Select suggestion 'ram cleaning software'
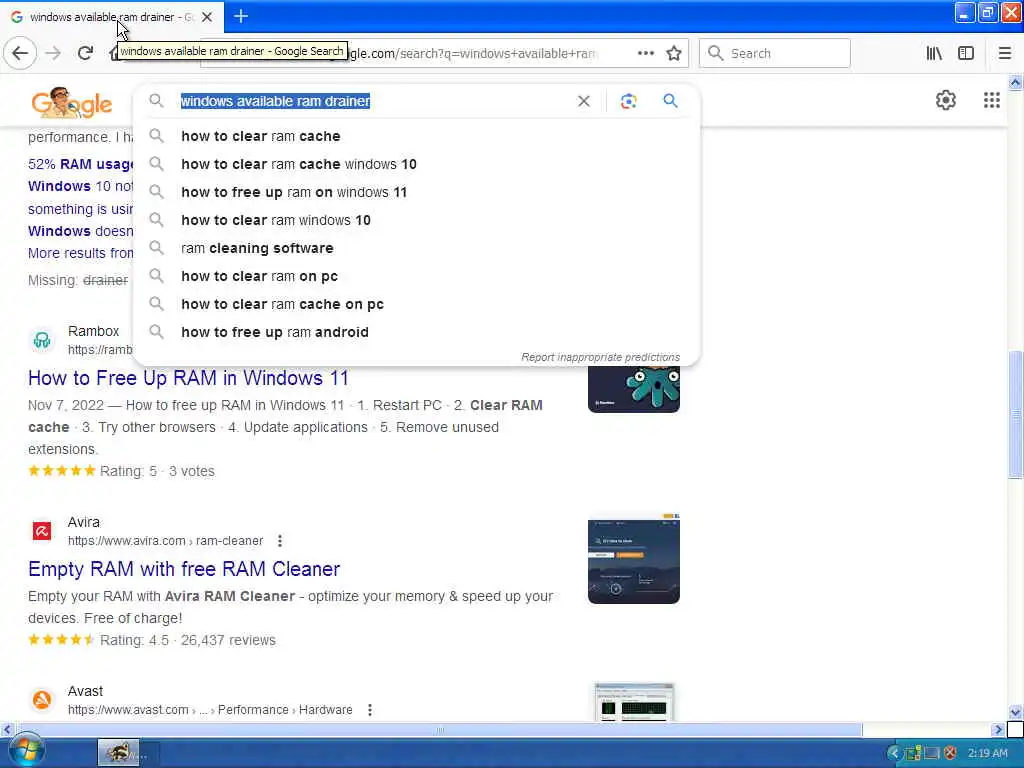Image resolution: width=1024 pixels, height=768 pixels. [x=417, y=248]
